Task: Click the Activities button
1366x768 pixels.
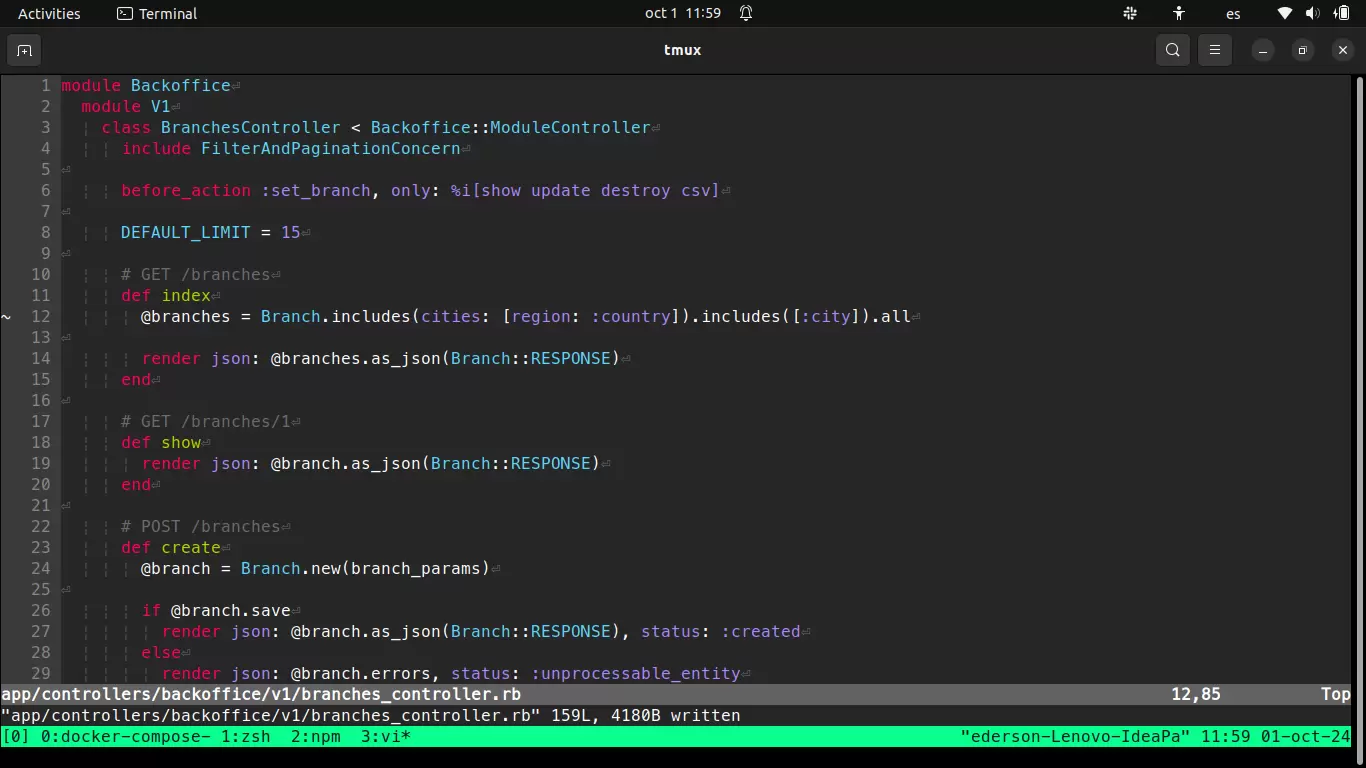Action: (x=49, y=14)
